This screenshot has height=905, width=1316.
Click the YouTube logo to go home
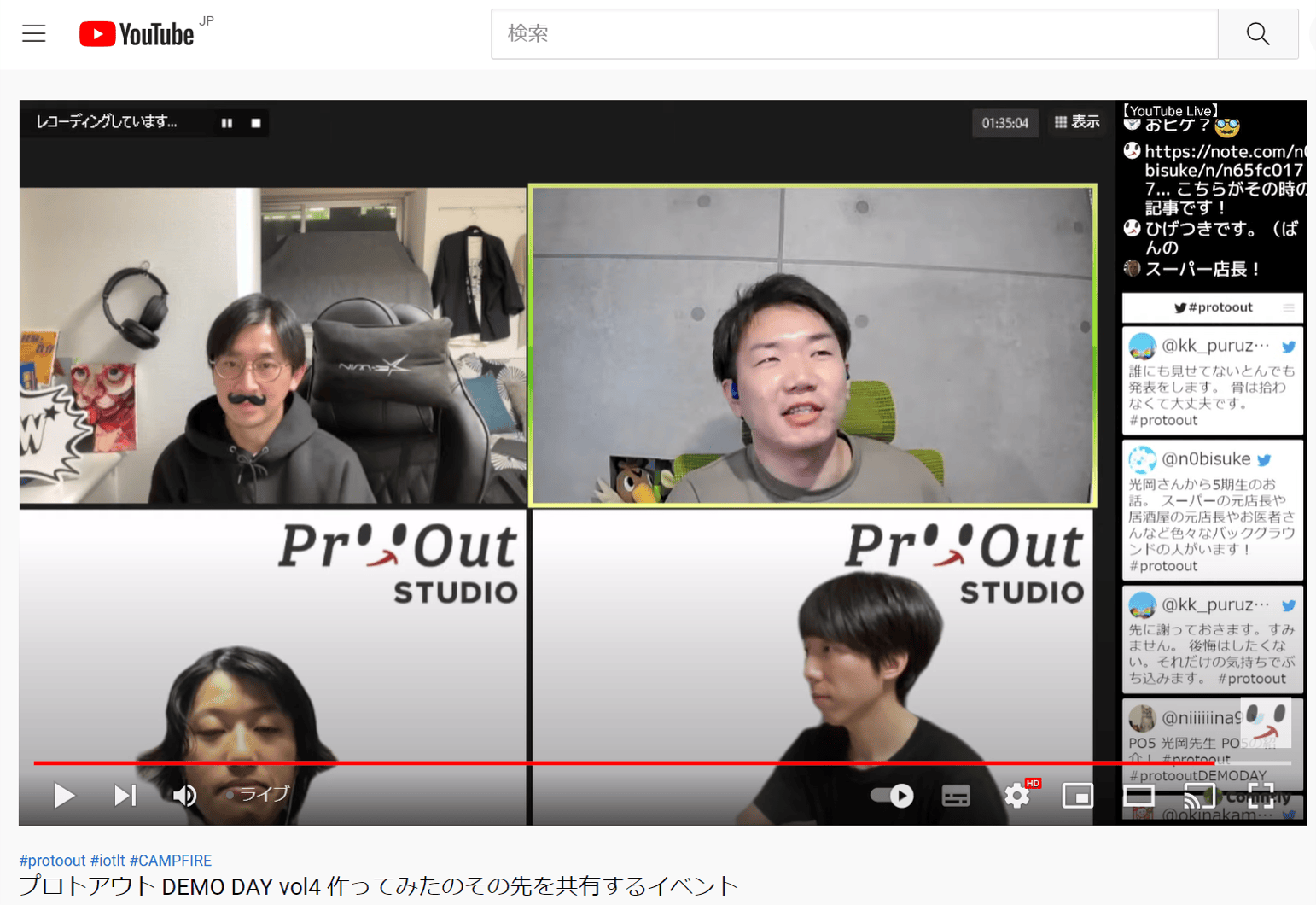[x=137, y=34]
